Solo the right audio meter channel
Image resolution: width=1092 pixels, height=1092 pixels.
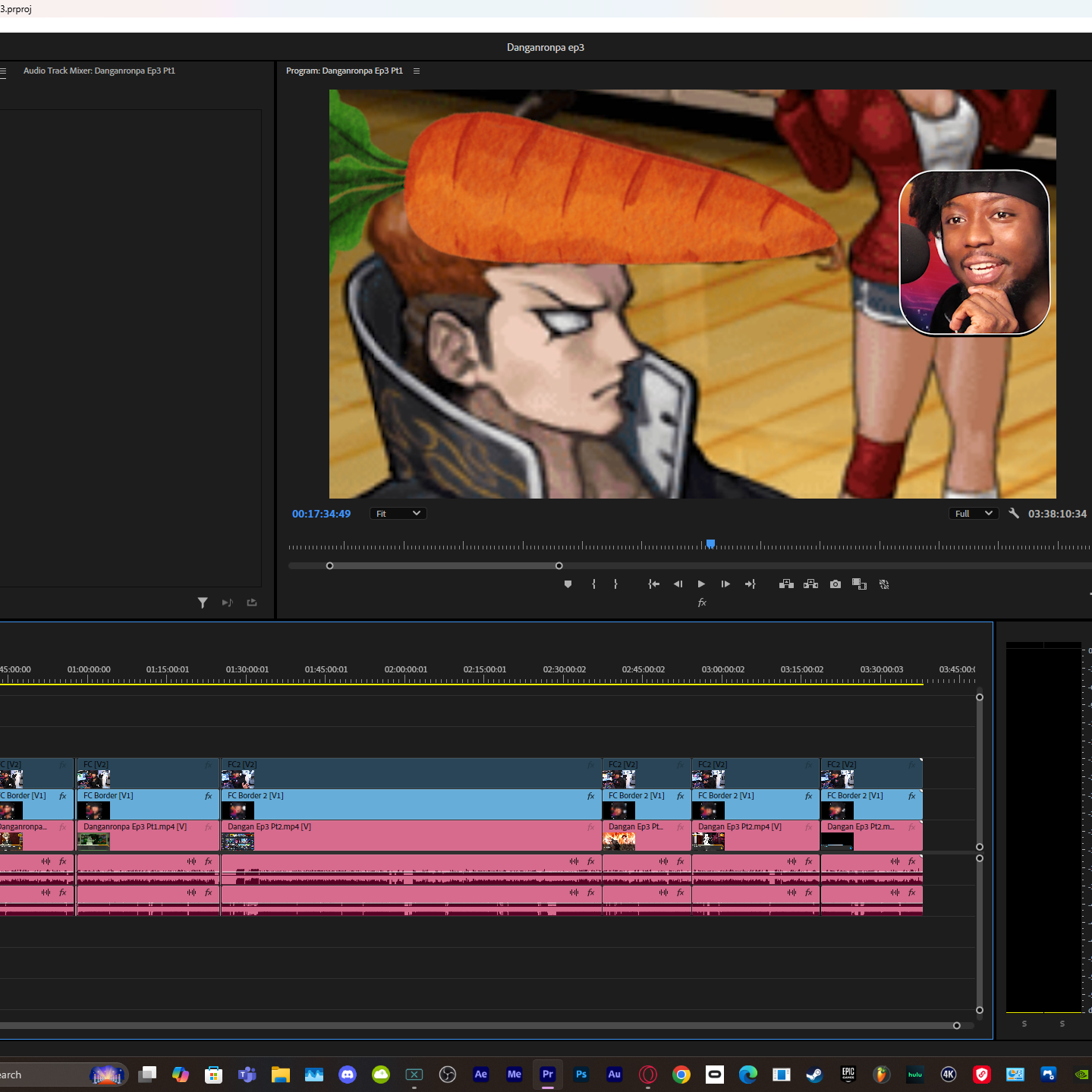(1062, 1024)
